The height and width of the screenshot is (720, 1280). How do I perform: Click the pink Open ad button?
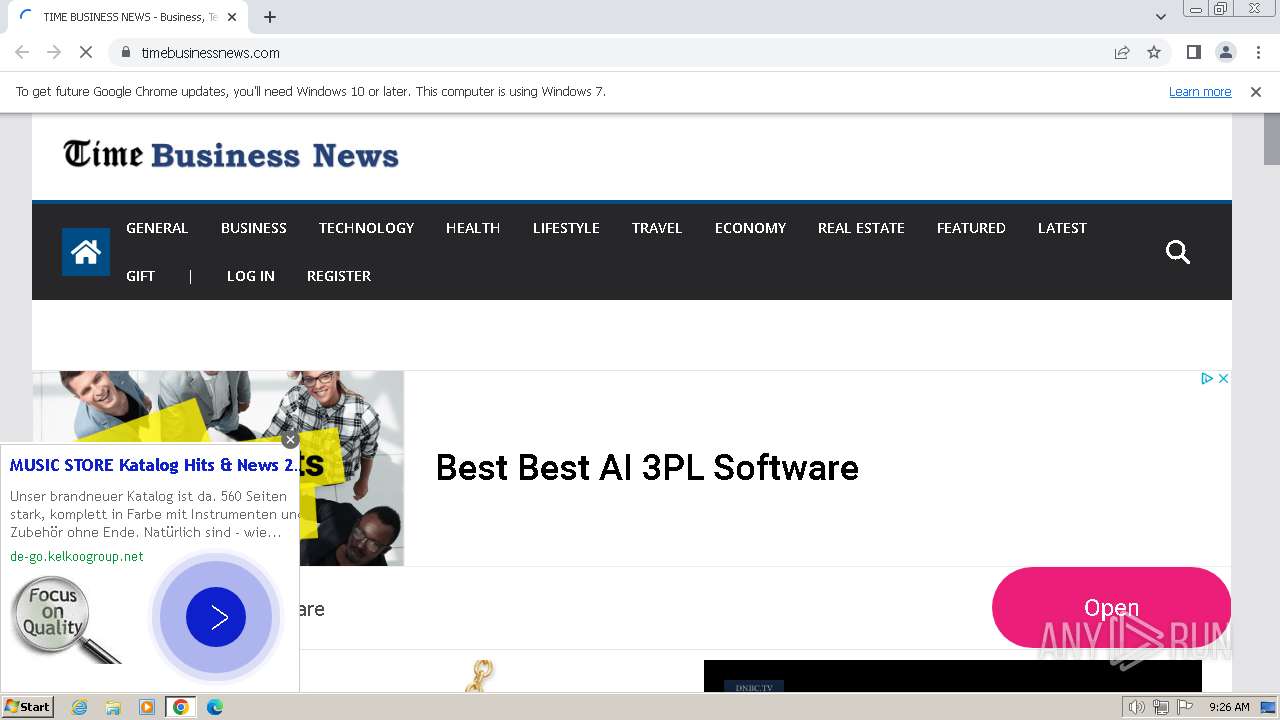(x=1111, y=608)
